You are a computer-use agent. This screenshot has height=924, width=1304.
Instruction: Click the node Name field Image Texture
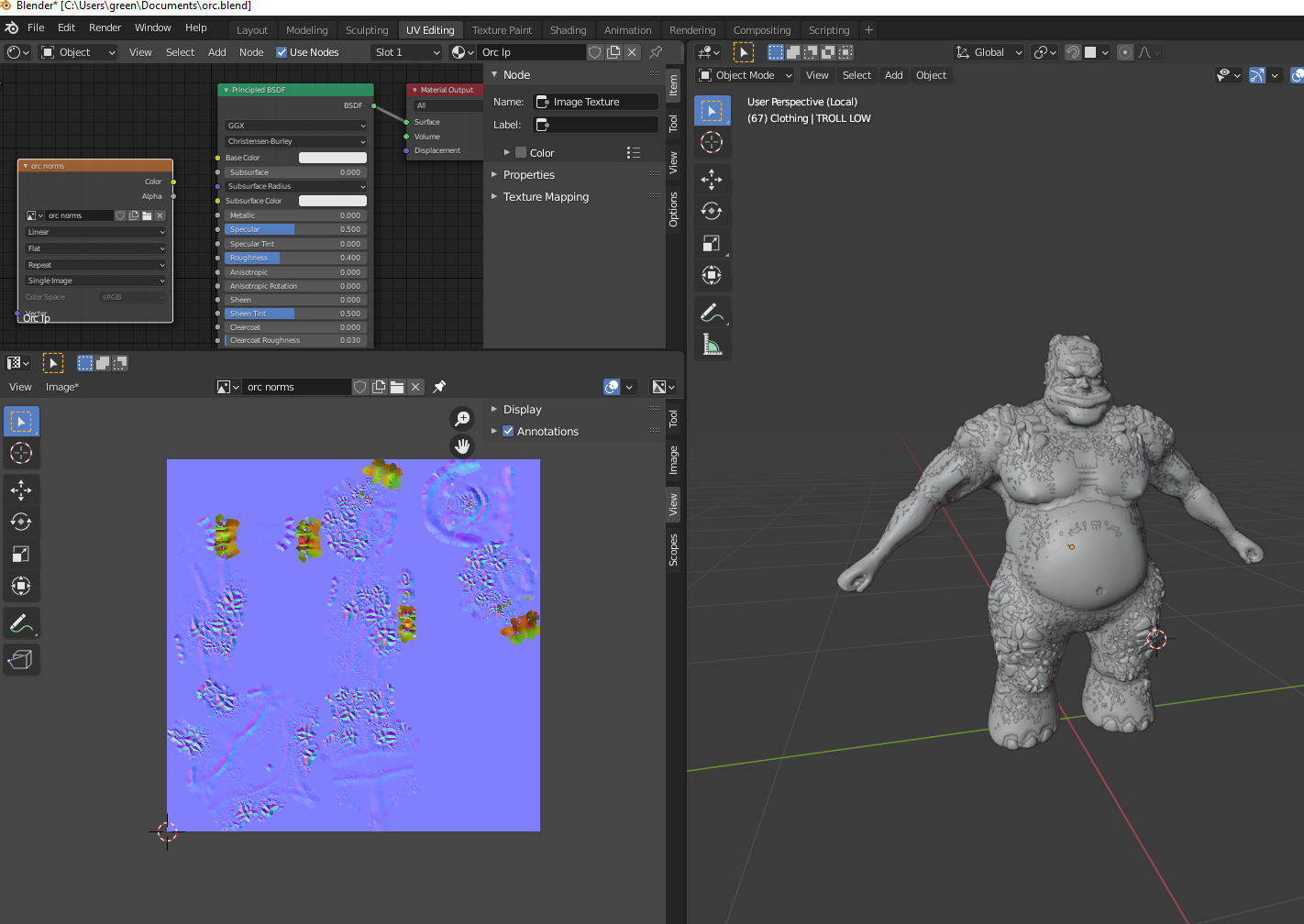click(596, 102)
